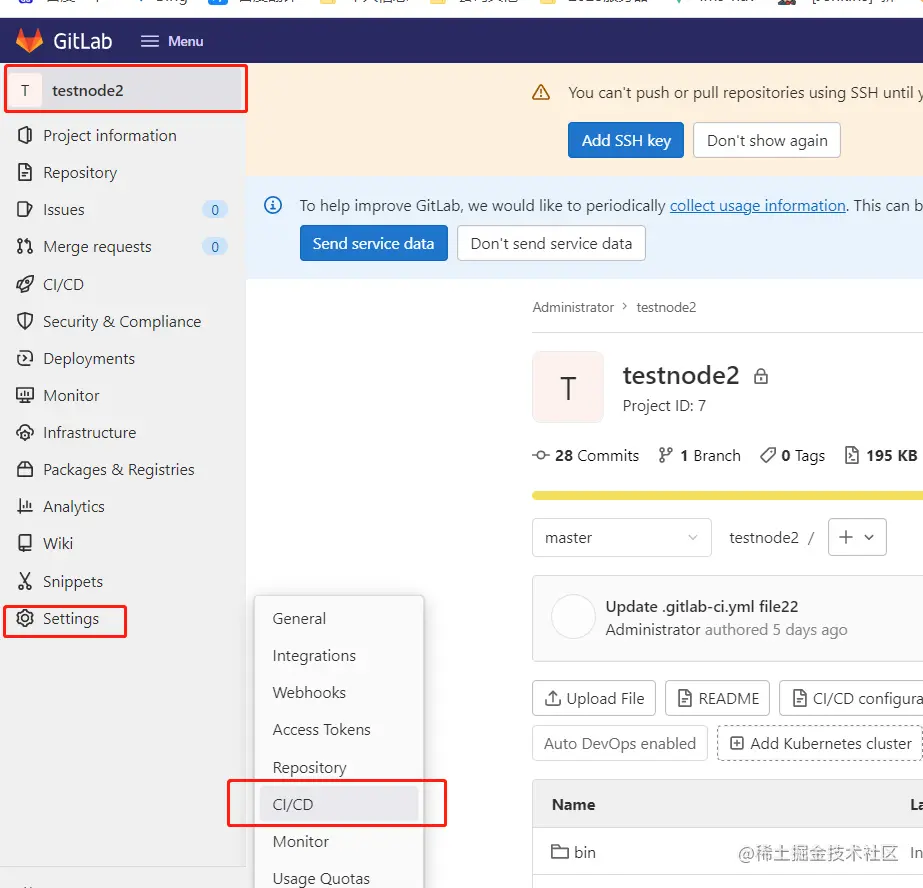This screenshot has height=888, width=923.
Task: Select CI/CD in Settings submenu
Action: tap(339, 804)
